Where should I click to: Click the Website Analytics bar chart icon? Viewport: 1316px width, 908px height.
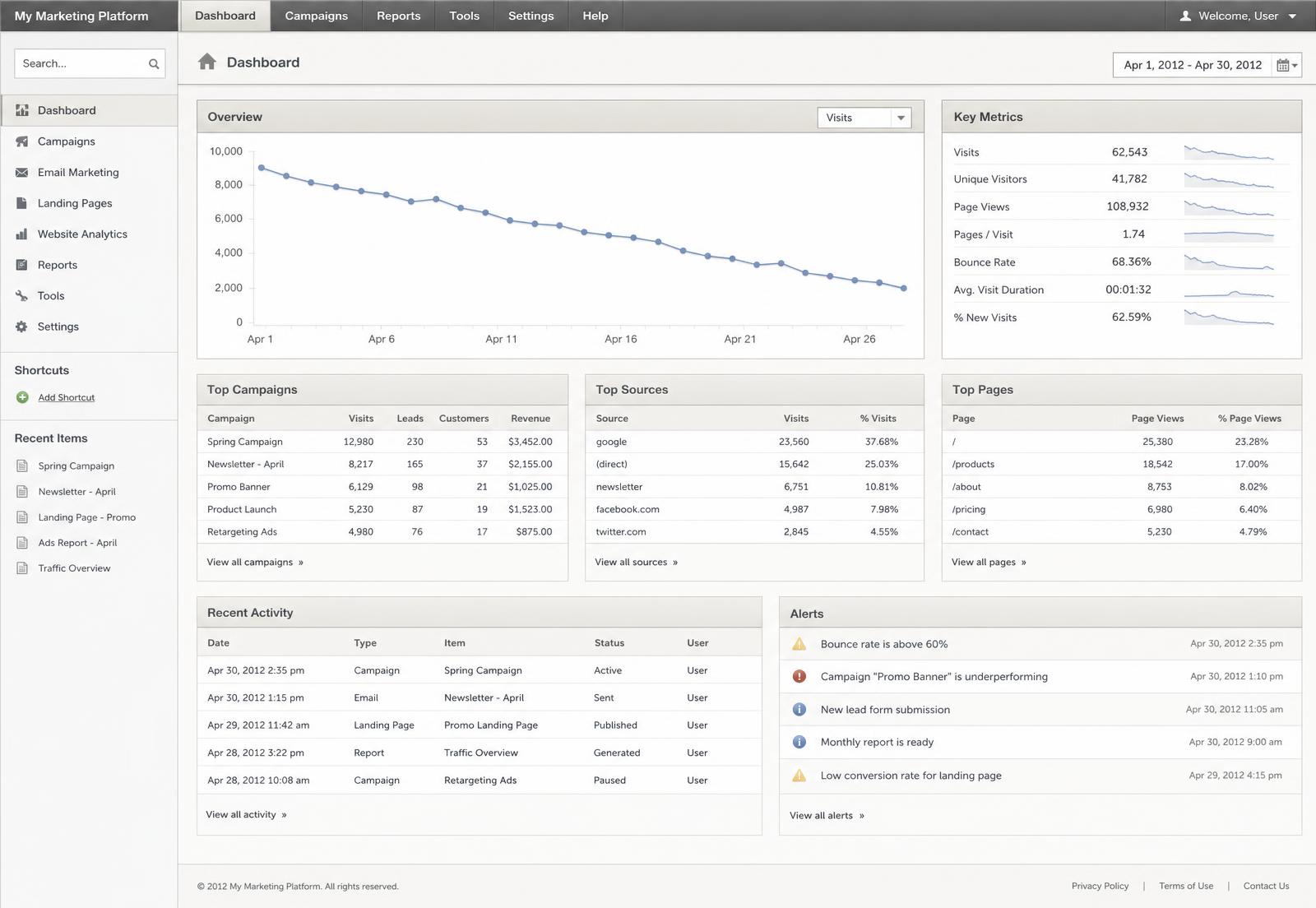pos(22,234)
